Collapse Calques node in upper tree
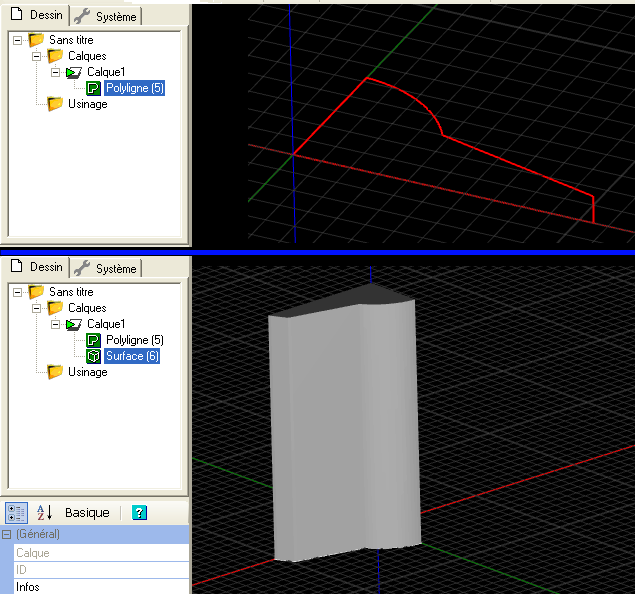Image resolution: width=635 pixels, height=594 pixels. click(x=36, y=56)
